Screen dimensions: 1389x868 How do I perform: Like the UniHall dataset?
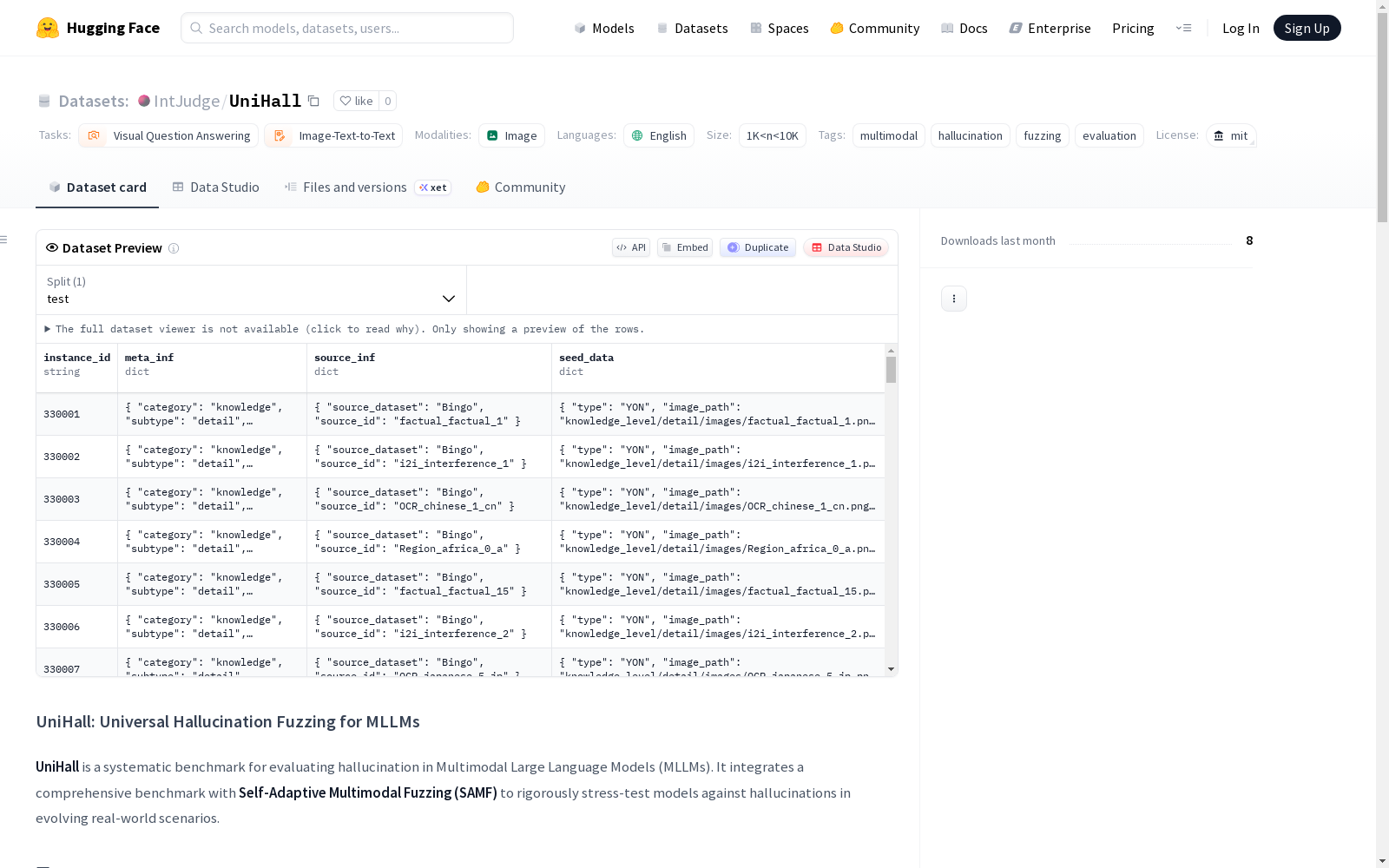[x=356, y=101]
